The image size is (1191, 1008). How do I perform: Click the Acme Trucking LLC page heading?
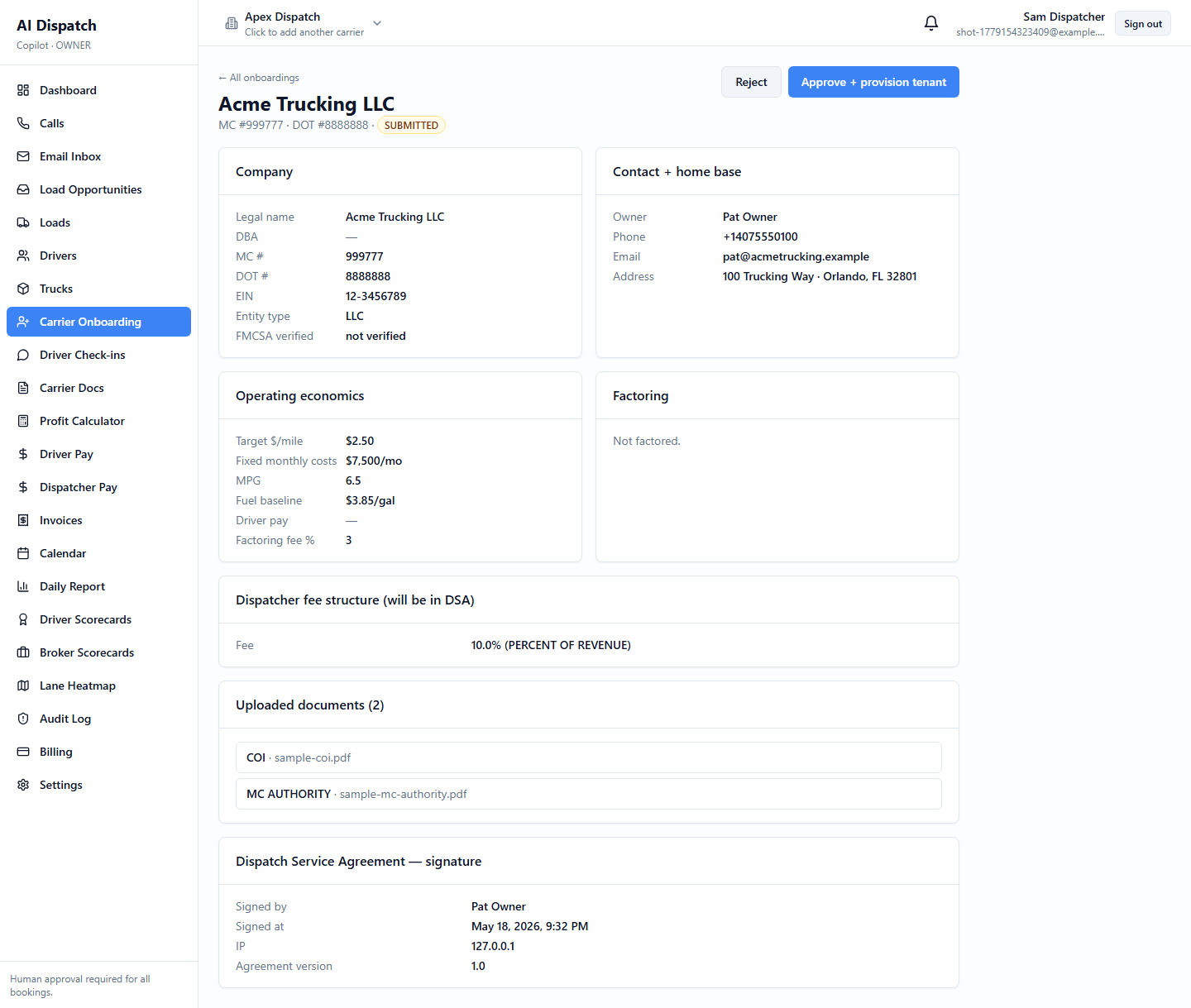[306, 104]
